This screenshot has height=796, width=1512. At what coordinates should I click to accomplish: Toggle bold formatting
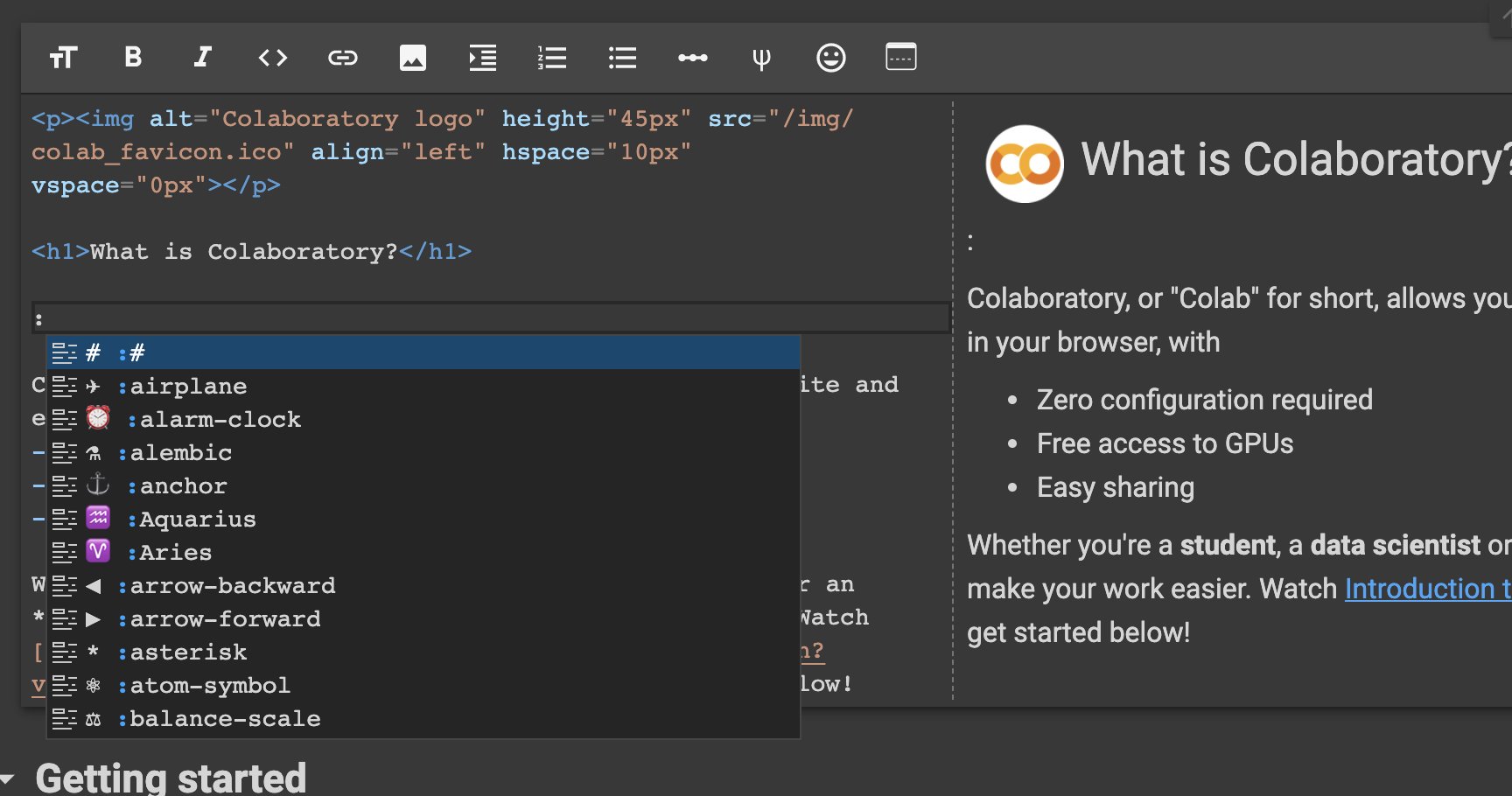tap(132, 58)
